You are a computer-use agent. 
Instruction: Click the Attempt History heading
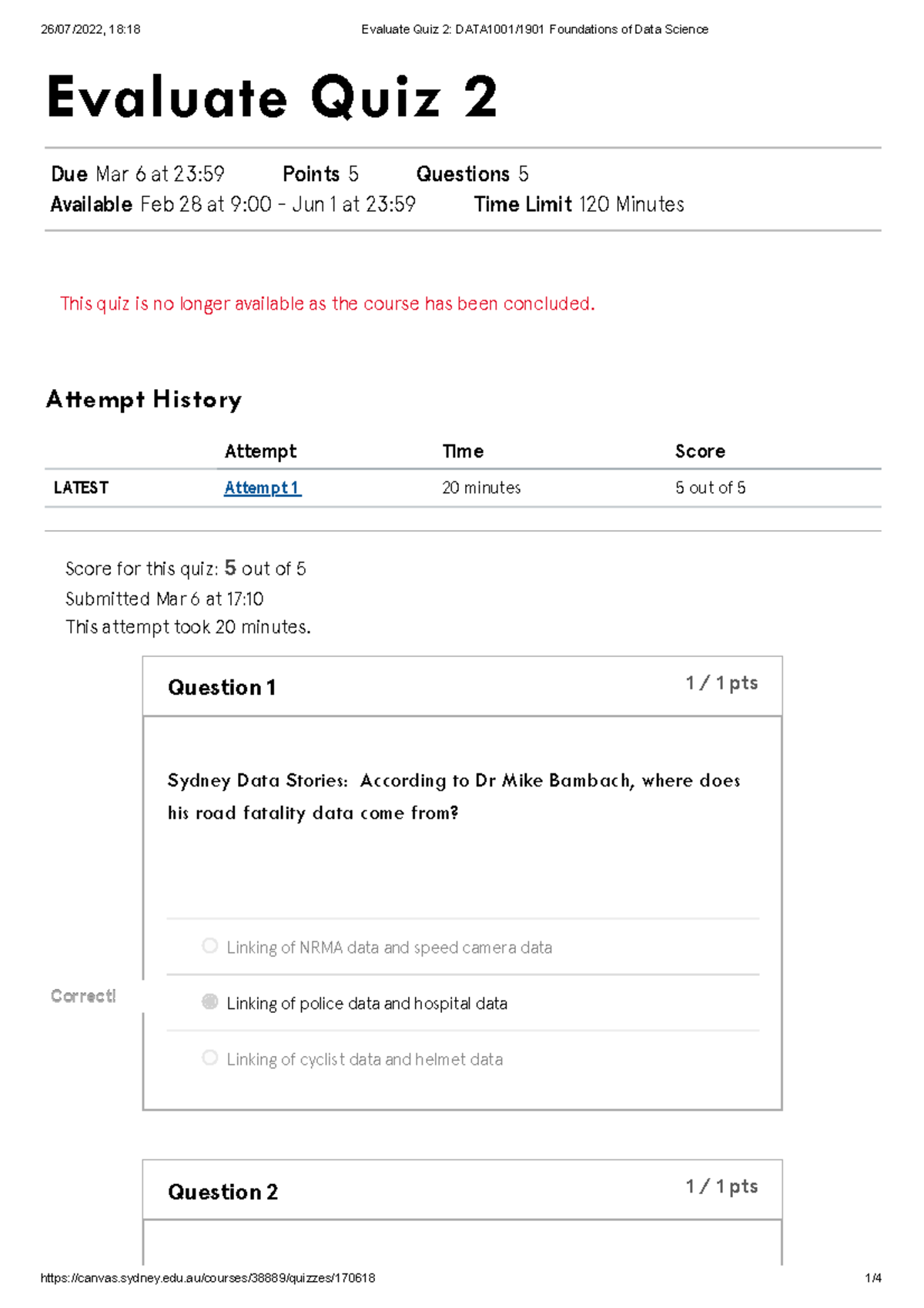click(144, 399)
